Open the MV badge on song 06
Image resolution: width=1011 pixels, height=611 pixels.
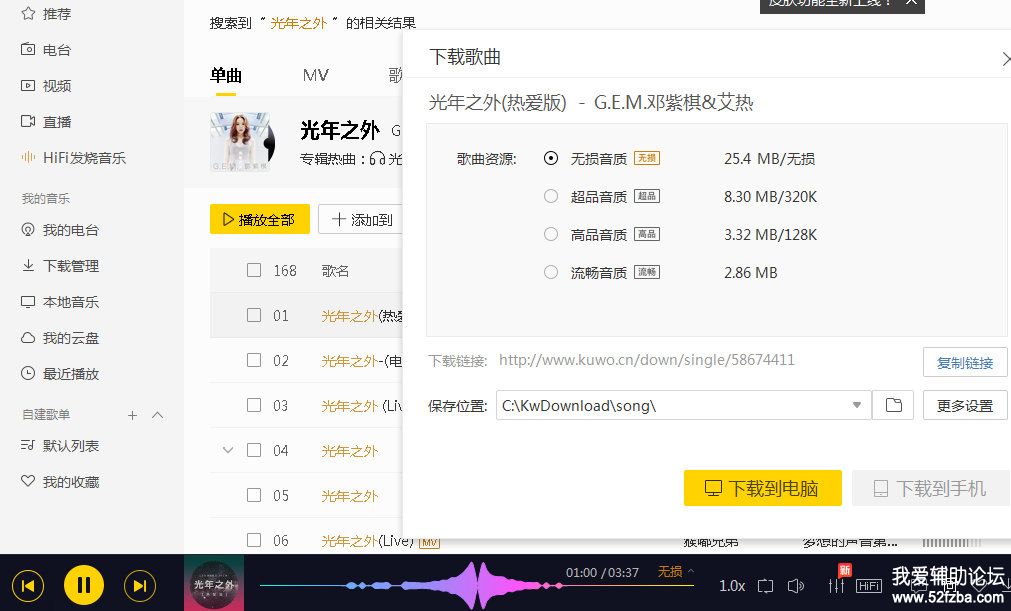(429, 543)
